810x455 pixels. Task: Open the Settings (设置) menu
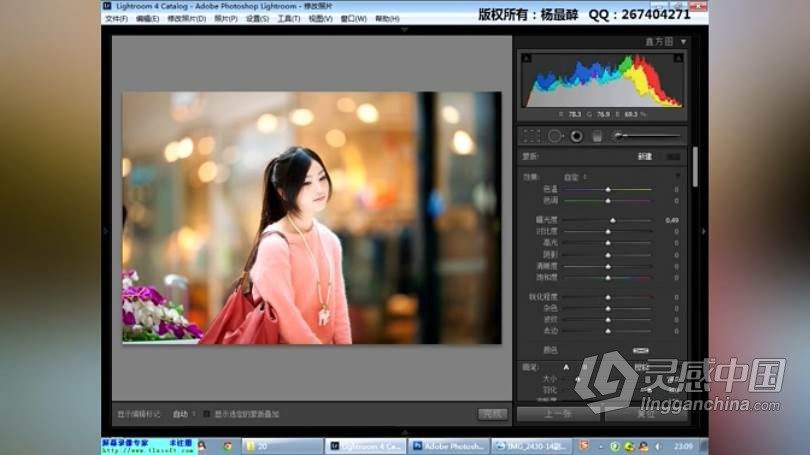pos(257,19)
